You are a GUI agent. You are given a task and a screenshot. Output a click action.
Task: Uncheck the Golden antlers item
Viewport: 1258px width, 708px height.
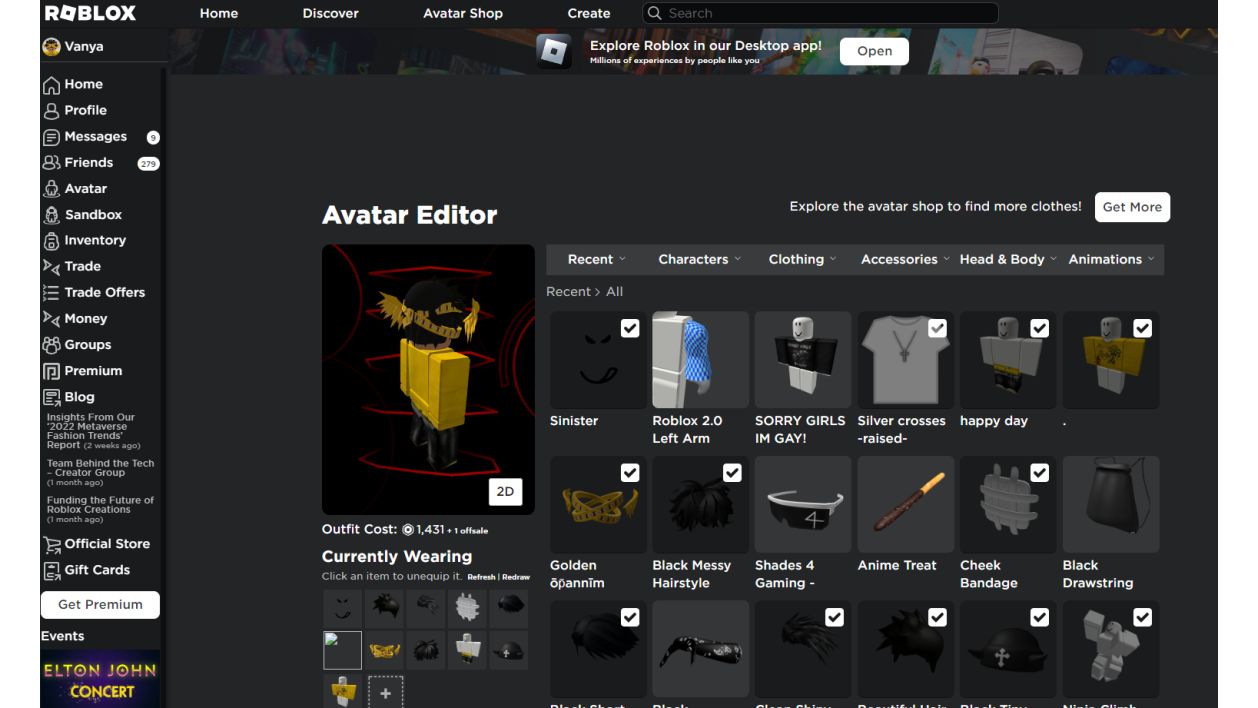(x=630, y=473)
